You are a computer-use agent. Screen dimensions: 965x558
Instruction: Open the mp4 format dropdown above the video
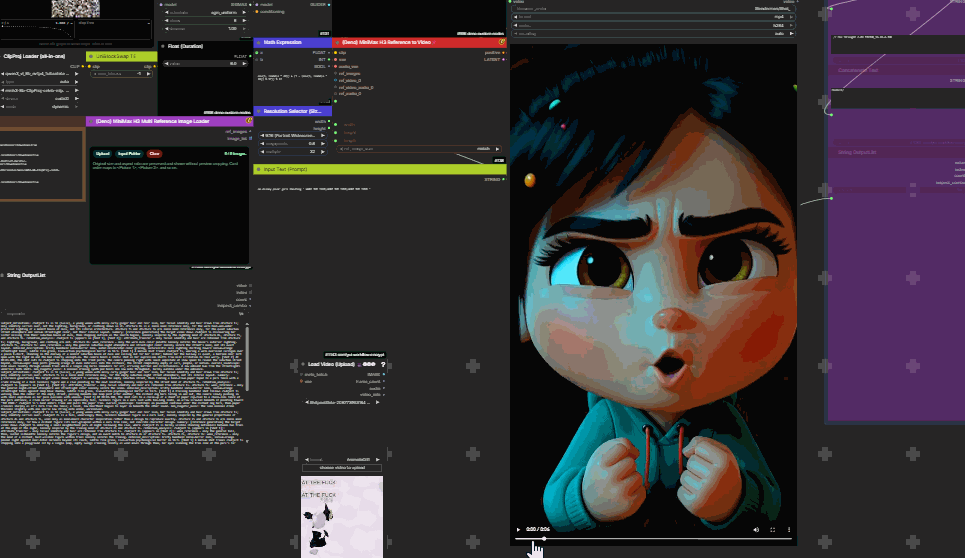click(x=654, y=17)
